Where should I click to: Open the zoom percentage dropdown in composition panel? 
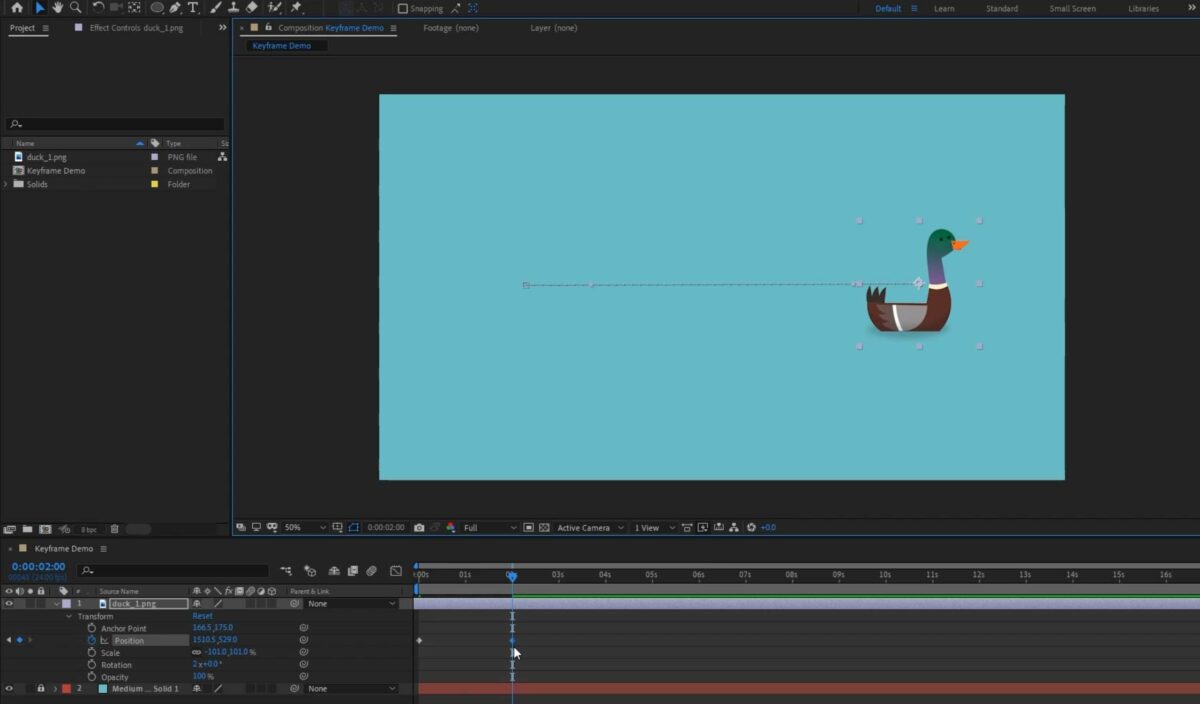[300, 527]
